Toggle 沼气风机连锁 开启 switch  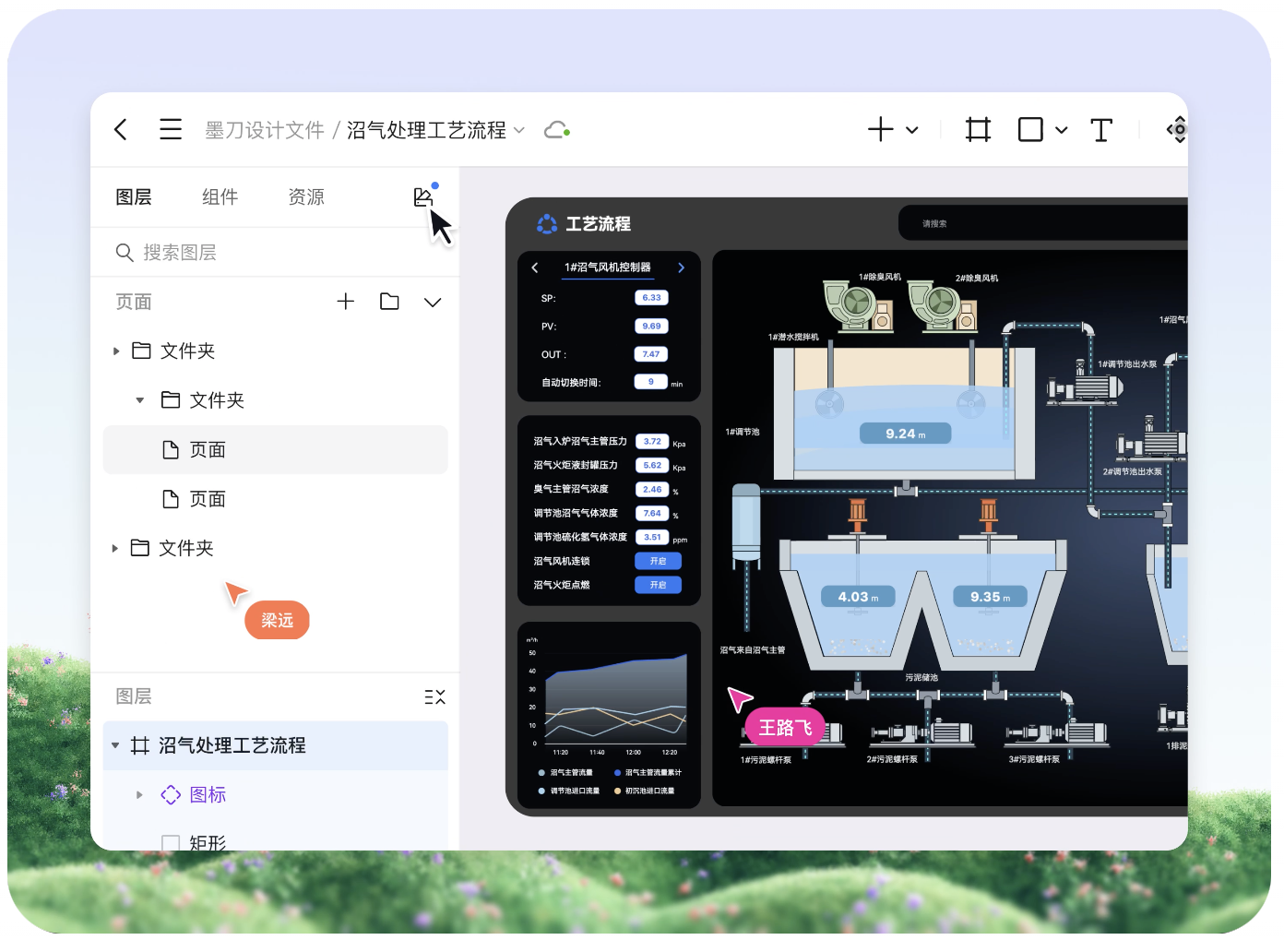[658, 561]
